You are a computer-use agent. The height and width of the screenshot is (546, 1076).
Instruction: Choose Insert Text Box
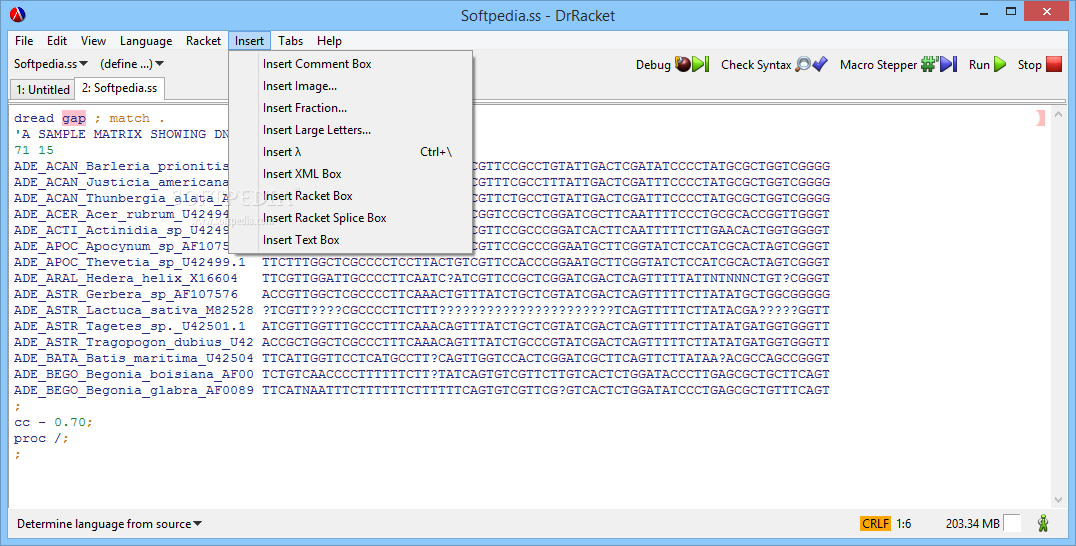point(351,239)
